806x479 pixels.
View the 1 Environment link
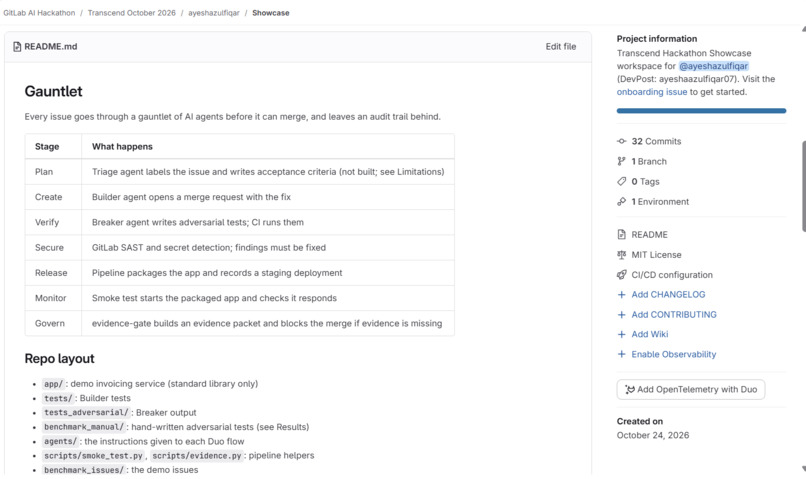661,201
